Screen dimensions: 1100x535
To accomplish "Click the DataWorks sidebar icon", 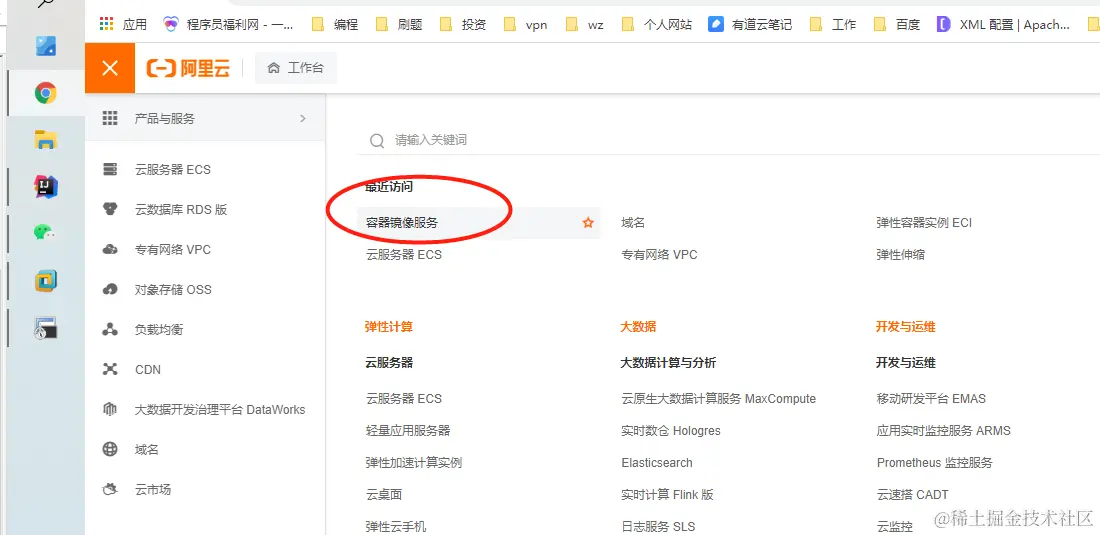I will pos(109,409).
